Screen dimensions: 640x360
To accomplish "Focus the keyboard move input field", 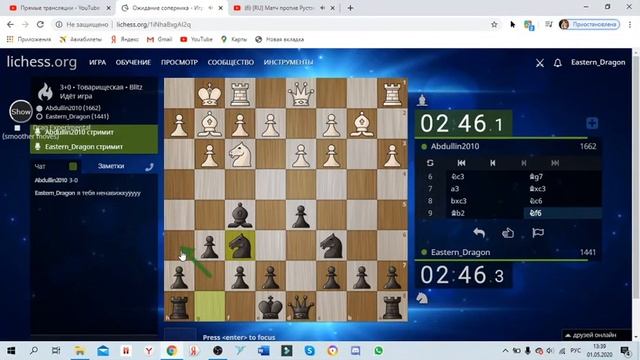I will pos(180,334).
